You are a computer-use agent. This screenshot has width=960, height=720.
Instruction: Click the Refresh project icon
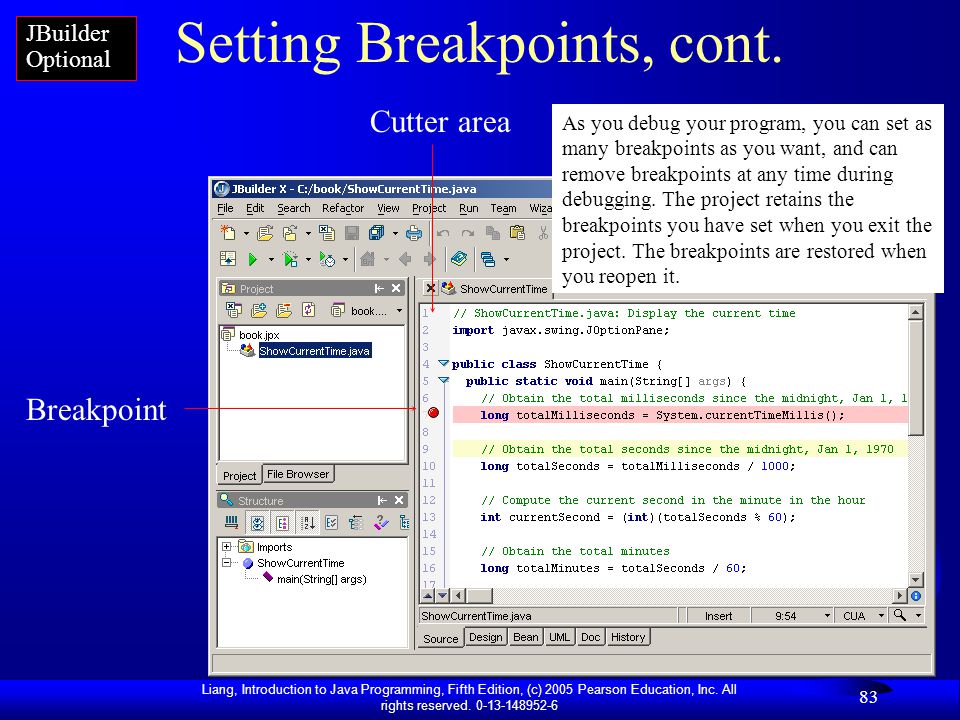(x=309, y=310)
